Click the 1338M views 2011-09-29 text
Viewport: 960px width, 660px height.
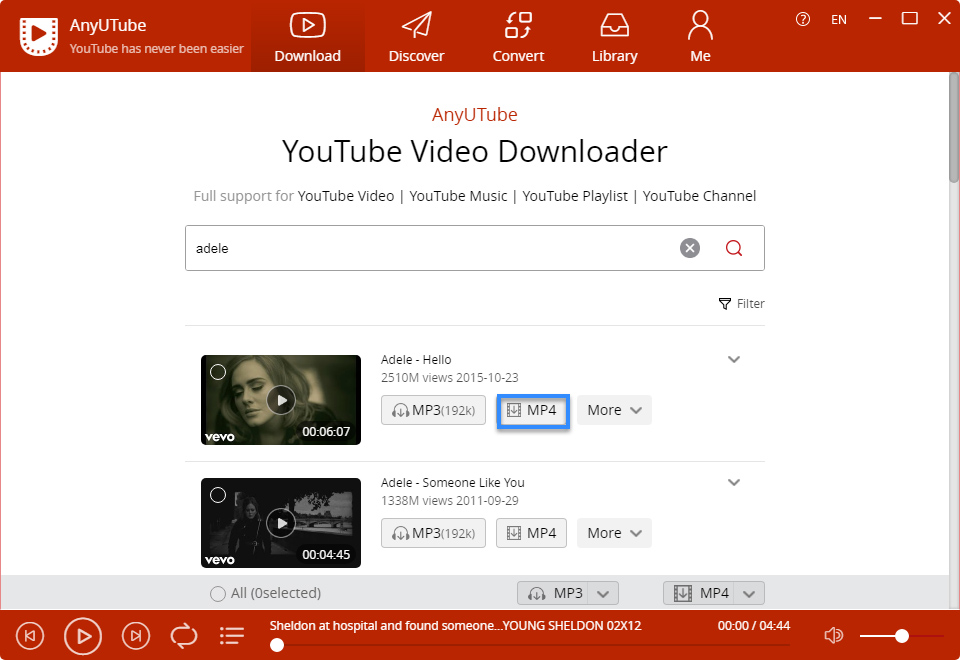[x=449, y=501]
